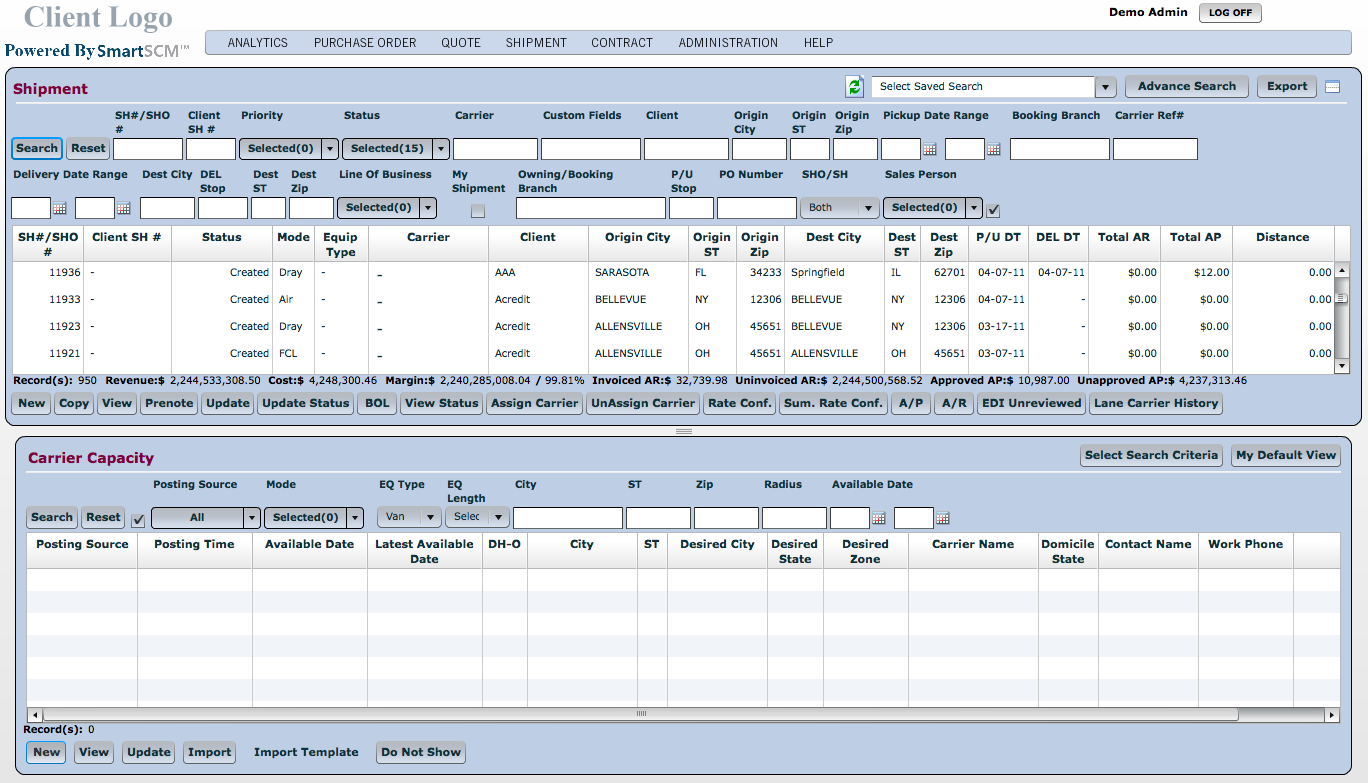
Task: Click the Assign Carrier button
Action: tap(534, 404)
